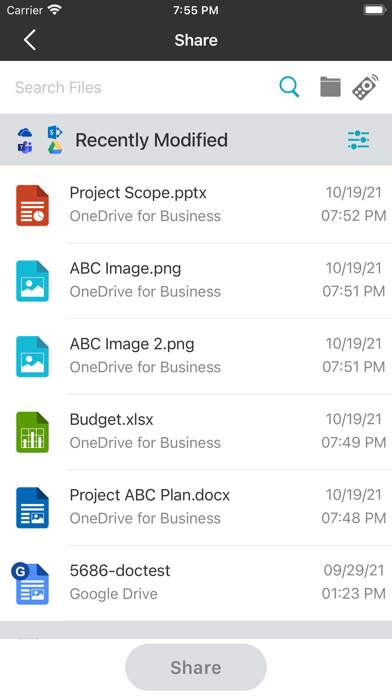
Task: Tap the Recently Modified header label
Action: [151, 140]
